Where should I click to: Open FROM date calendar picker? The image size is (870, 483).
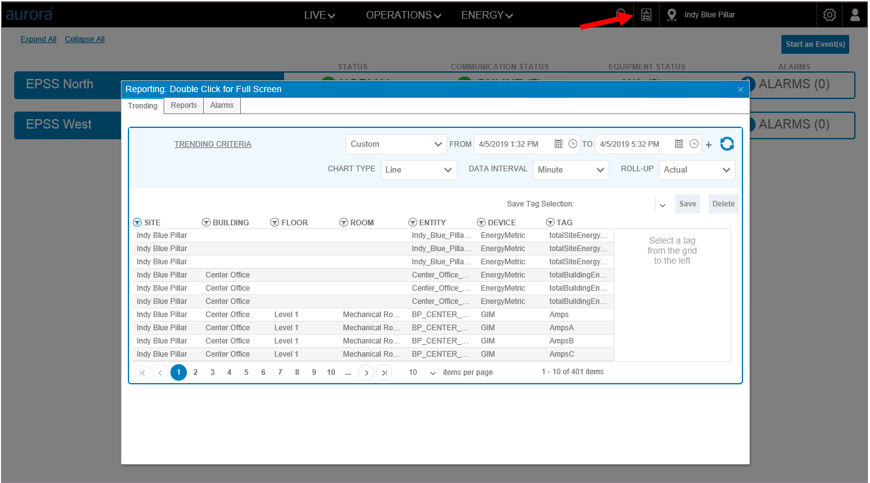point(558,144)
